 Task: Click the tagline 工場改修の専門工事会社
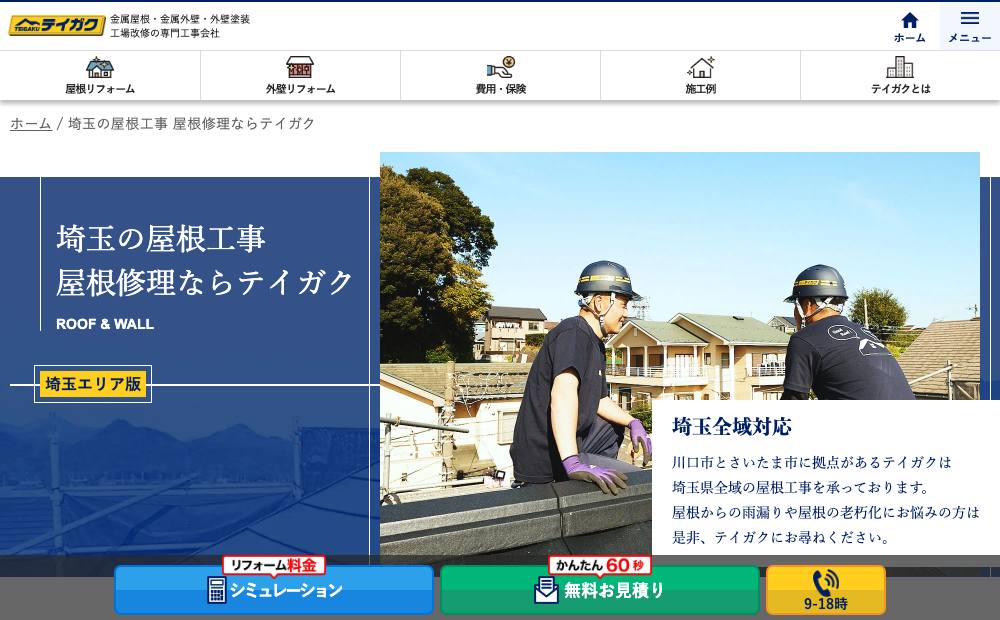click(x=165, y=33)
